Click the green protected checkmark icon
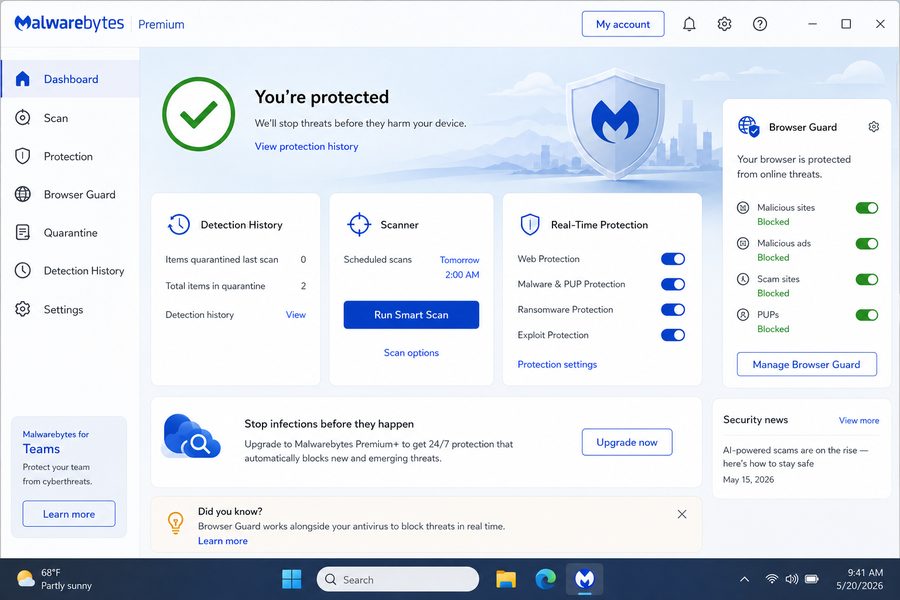Screen dimensions: 900x600 (199, 114)
